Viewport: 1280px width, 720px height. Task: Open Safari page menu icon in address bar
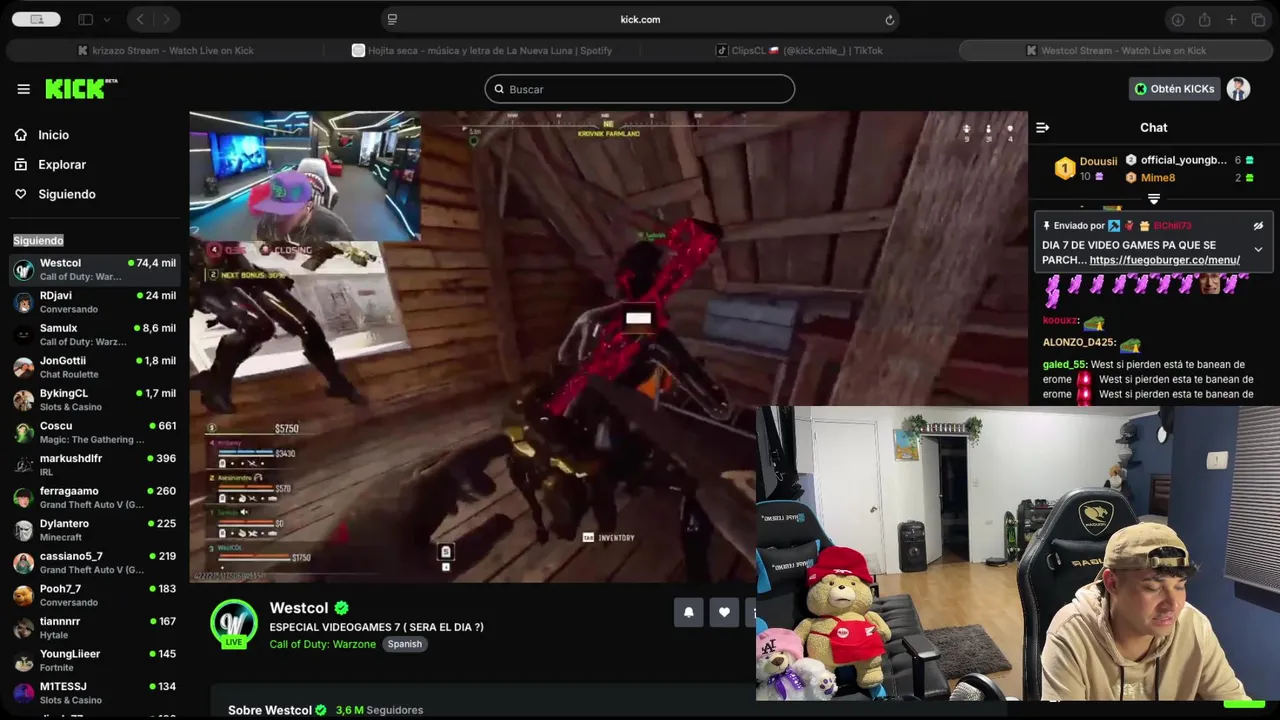[x=392, y=19]
